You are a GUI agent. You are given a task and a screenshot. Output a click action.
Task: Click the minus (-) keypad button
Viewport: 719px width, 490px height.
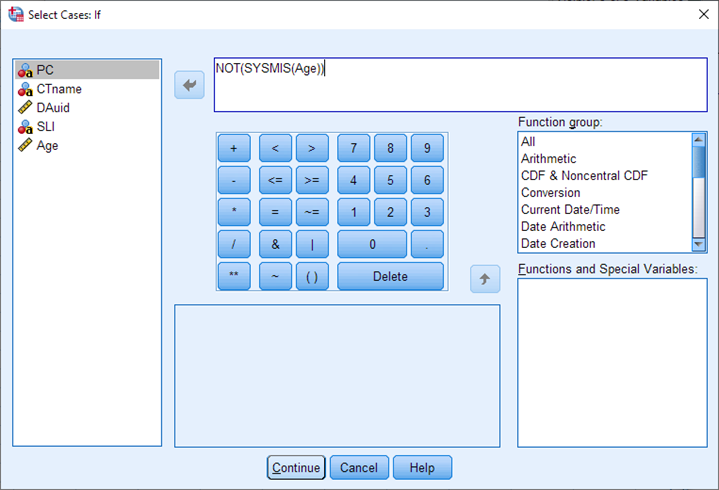234,180
